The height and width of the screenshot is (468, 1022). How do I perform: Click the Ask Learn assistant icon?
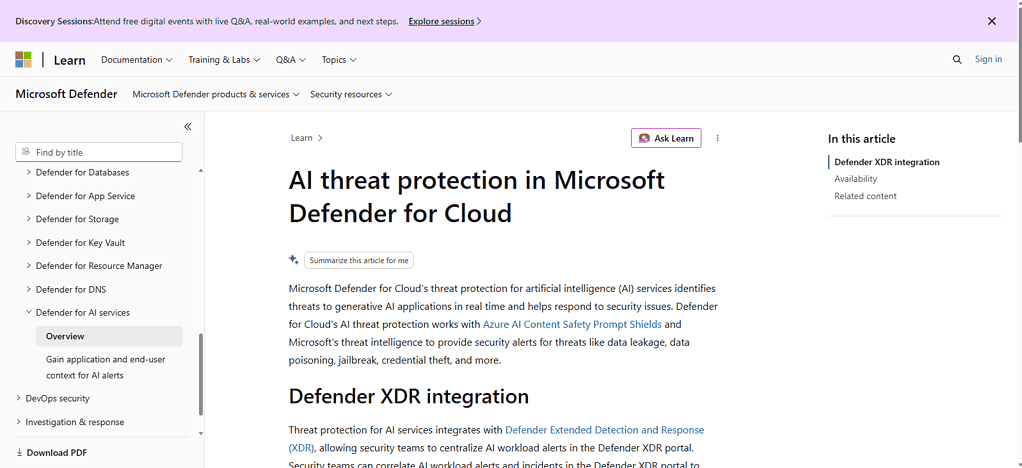tap(644, 138)
